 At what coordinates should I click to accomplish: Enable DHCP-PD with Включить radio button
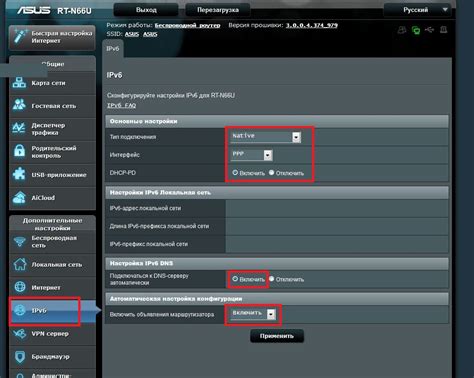[235, 173]
